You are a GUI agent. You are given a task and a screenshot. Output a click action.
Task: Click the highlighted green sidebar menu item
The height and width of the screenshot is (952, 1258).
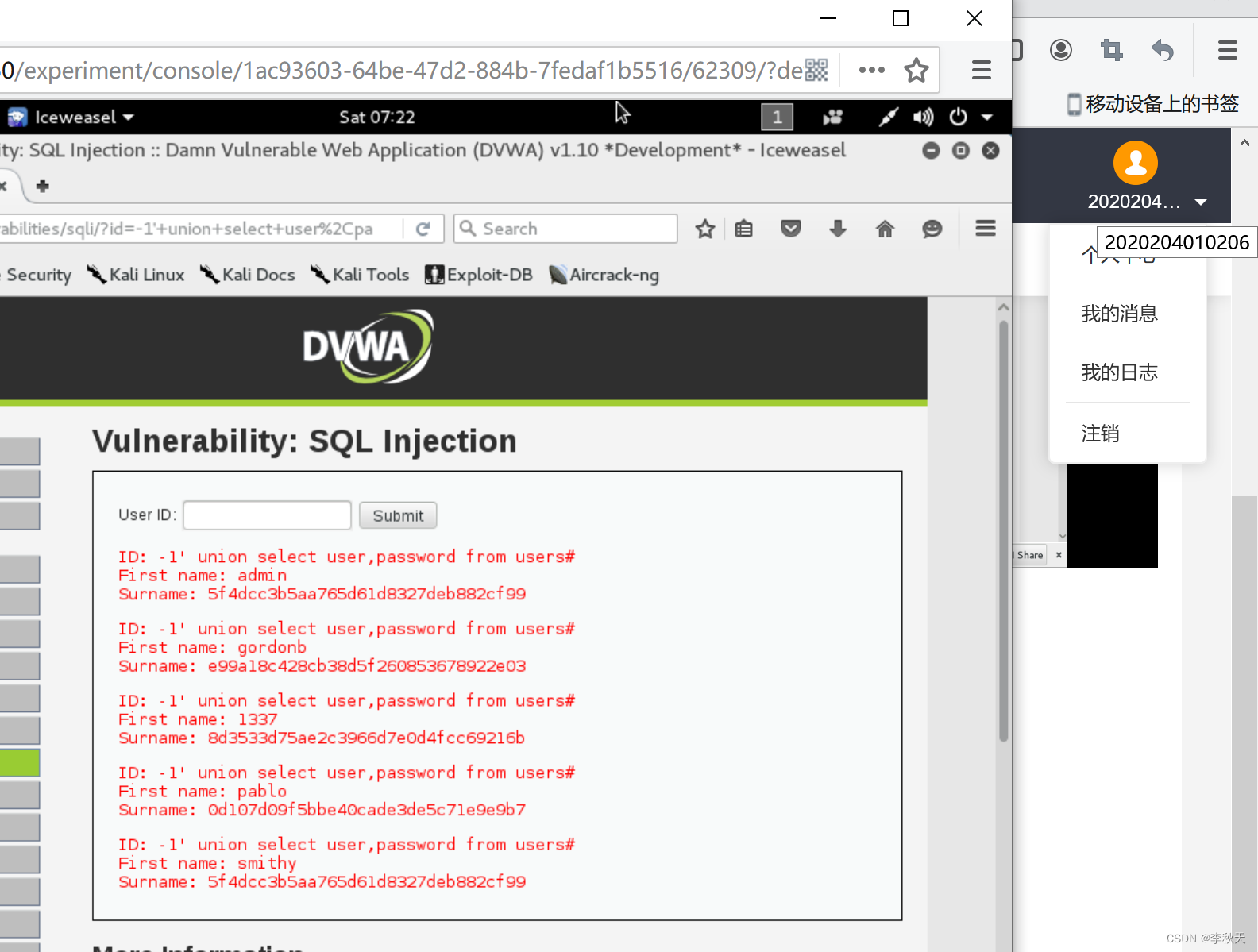(x=20, y=763)
